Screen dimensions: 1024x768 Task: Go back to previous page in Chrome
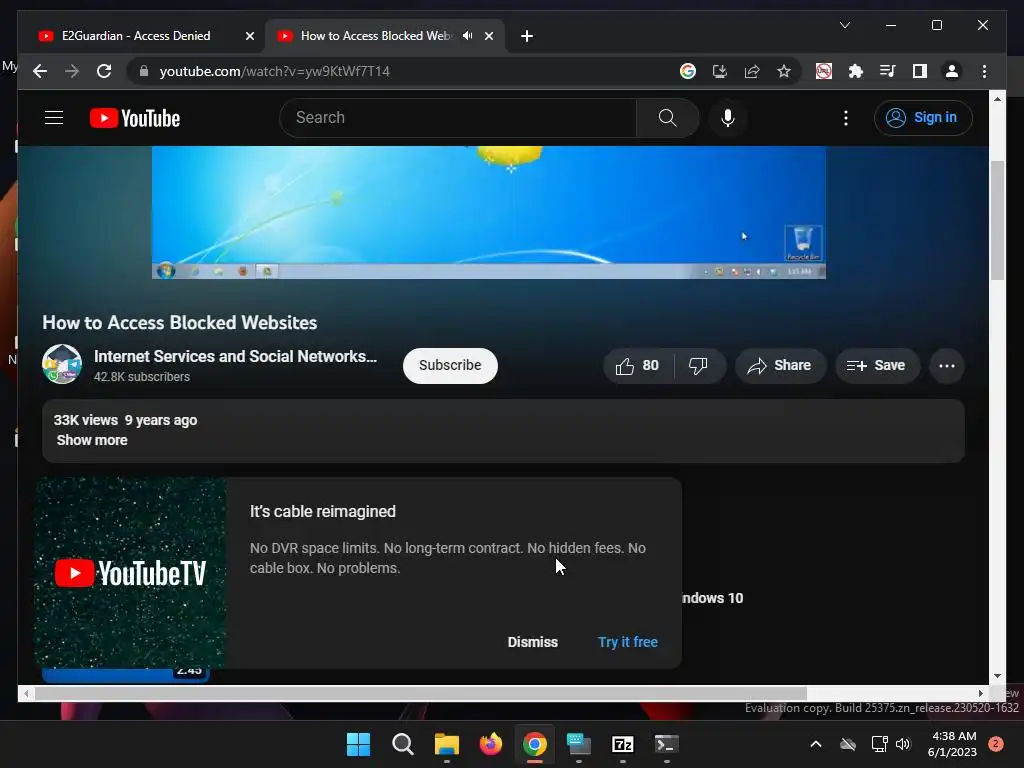[40, 71]
